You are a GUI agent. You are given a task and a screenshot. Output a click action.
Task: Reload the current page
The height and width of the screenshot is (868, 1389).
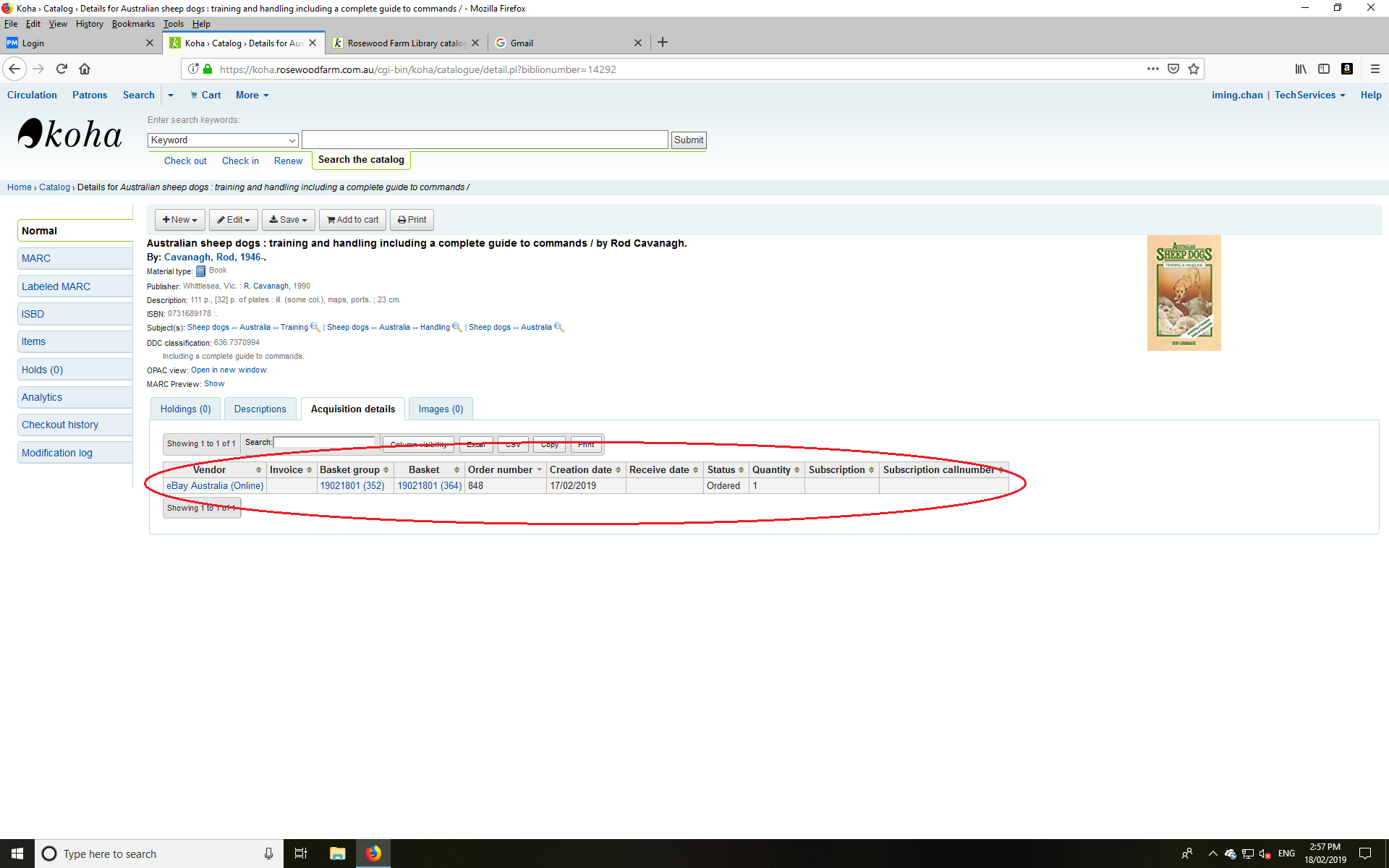(x=61, y=69)
